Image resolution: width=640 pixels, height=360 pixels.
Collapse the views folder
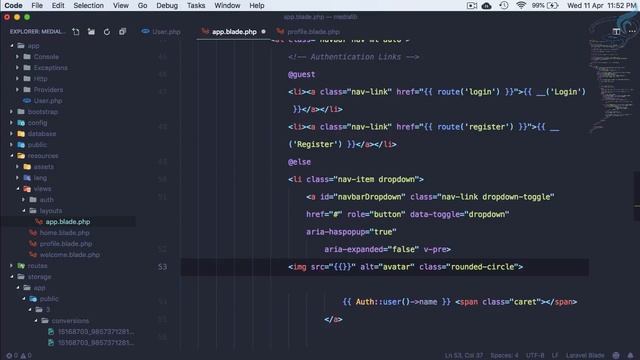[18, 189]
